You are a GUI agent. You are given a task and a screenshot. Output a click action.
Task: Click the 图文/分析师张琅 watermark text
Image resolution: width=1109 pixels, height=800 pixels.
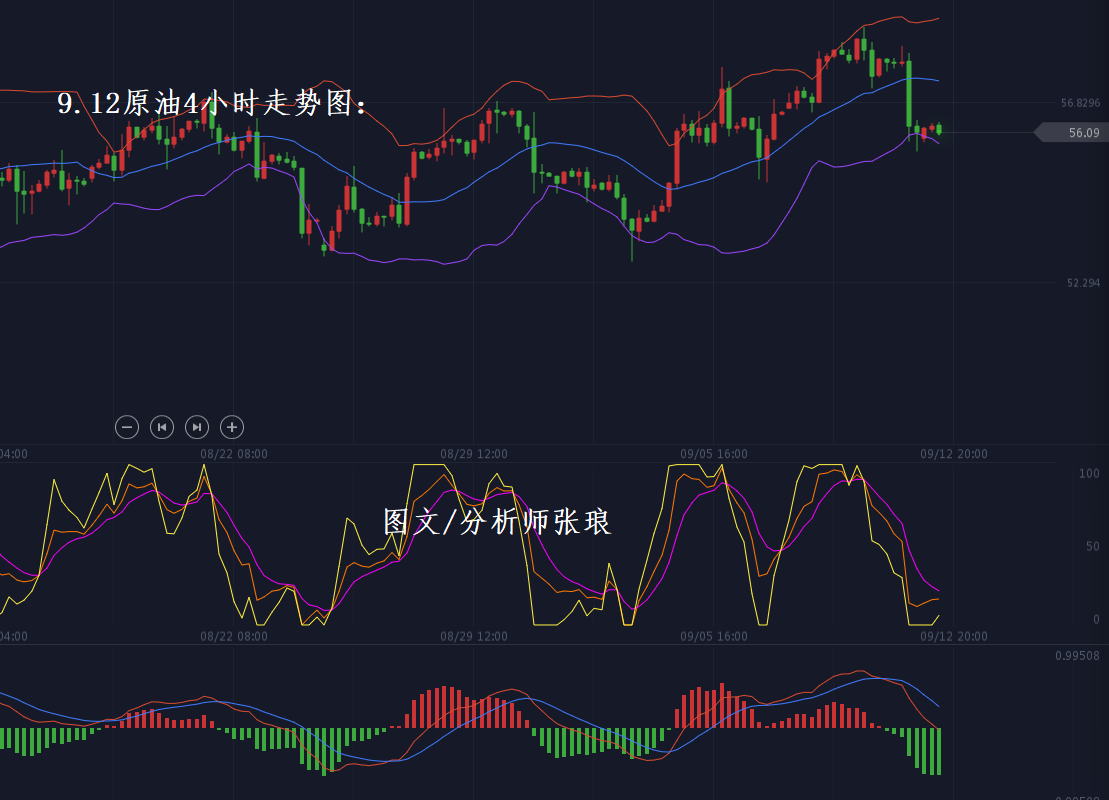point(497,521)
